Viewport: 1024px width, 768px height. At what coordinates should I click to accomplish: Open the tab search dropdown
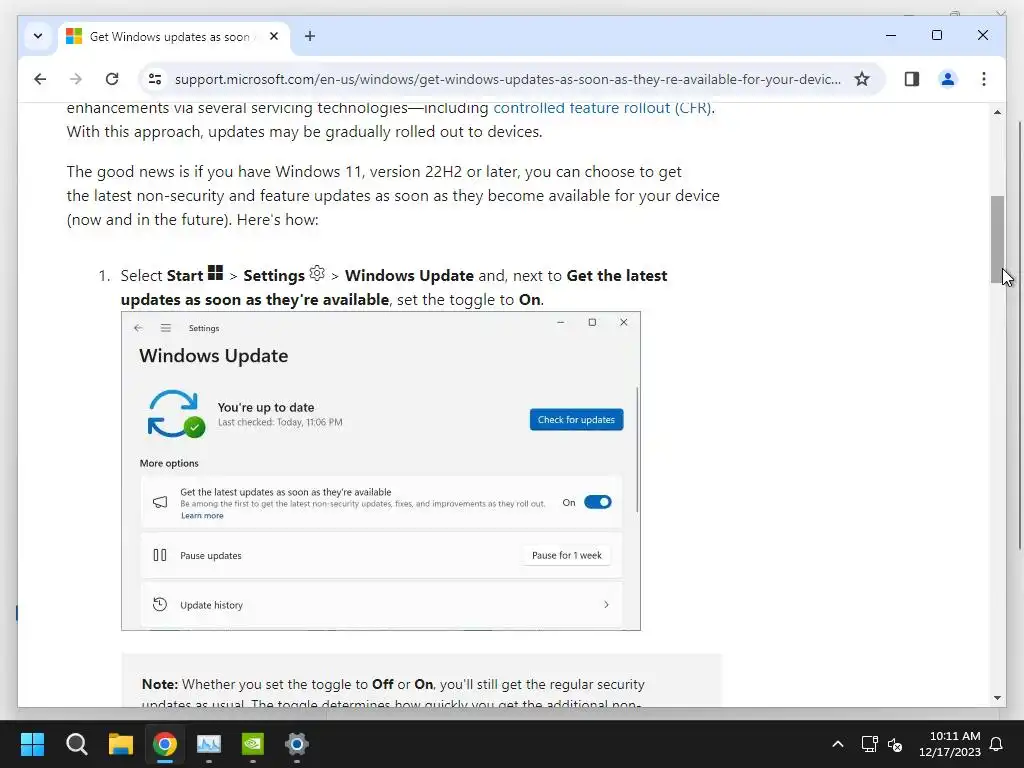(x=38, y=36)
